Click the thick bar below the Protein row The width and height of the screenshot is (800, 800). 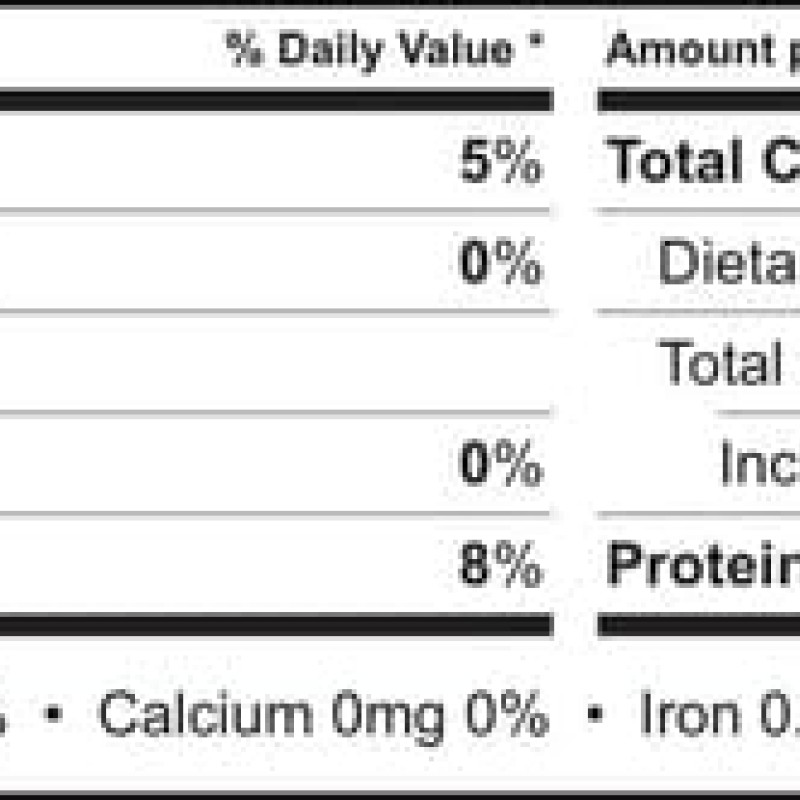[x=698, y=625]
